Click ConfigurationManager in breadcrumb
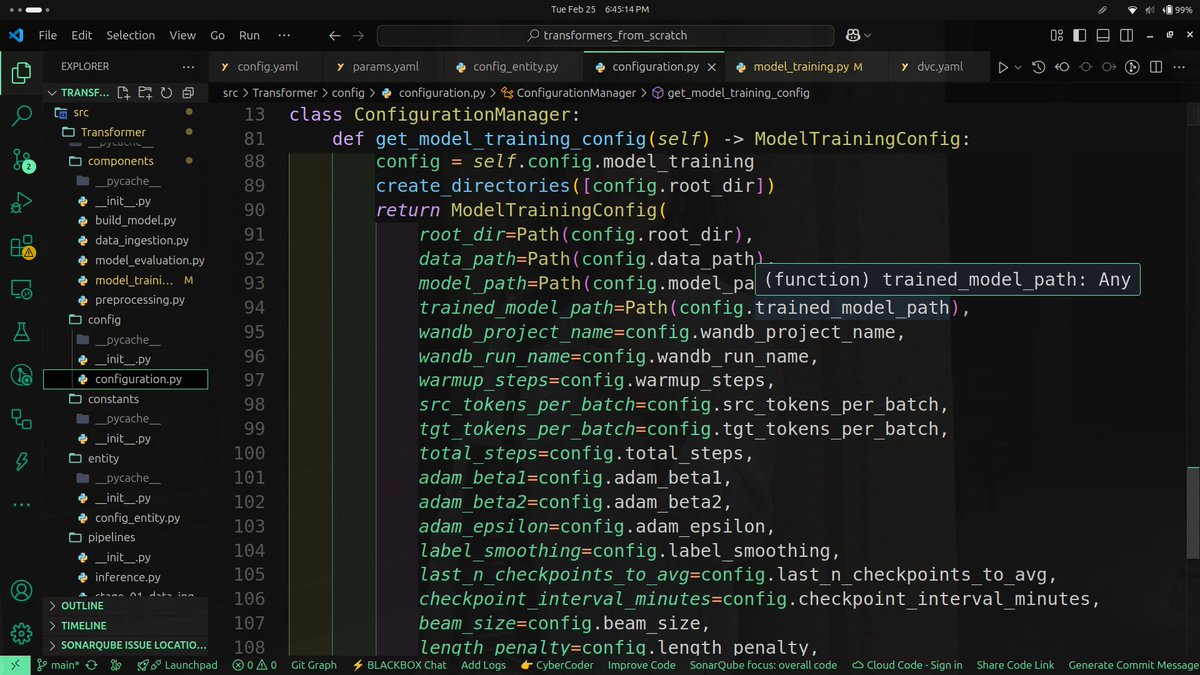The height and width of the screenshot is (675, 1200). click(x=575, y=93)
